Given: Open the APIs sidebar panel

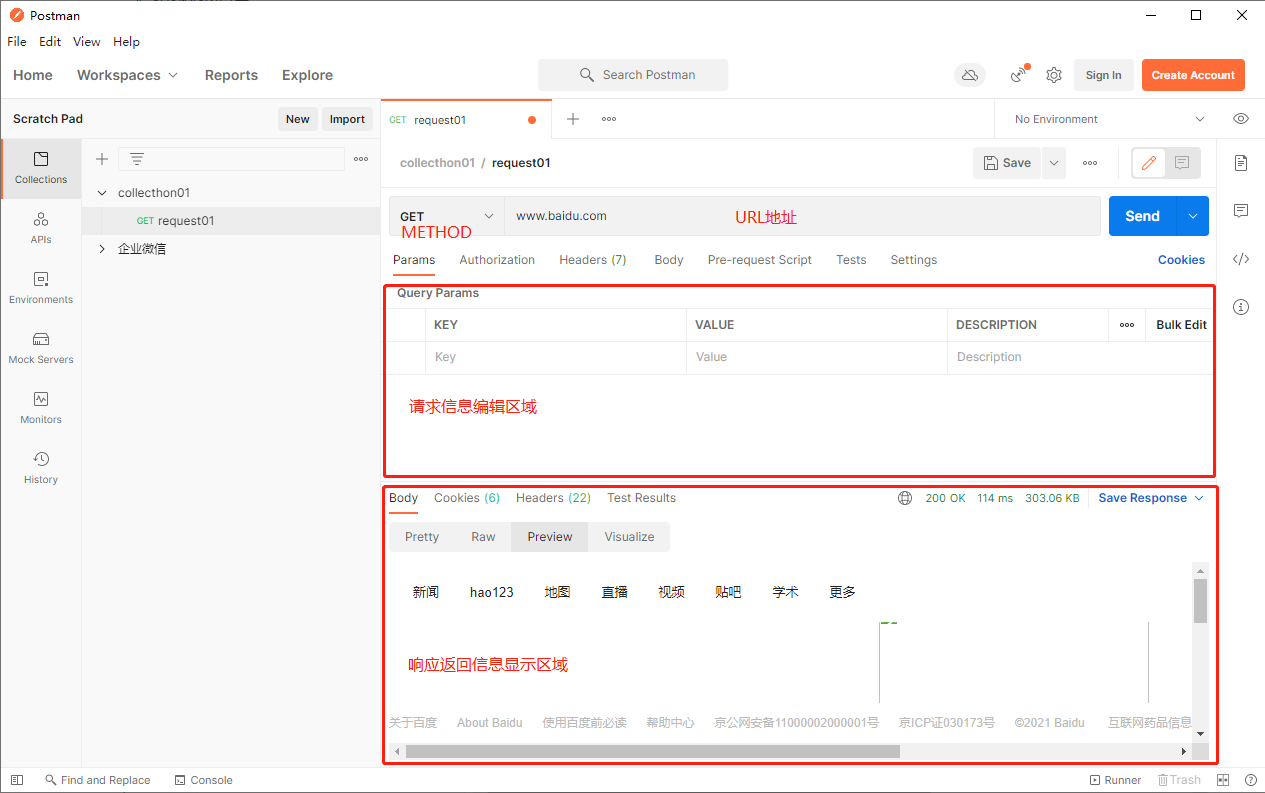Looking at the screenshot, I should [x=41, y=228].
